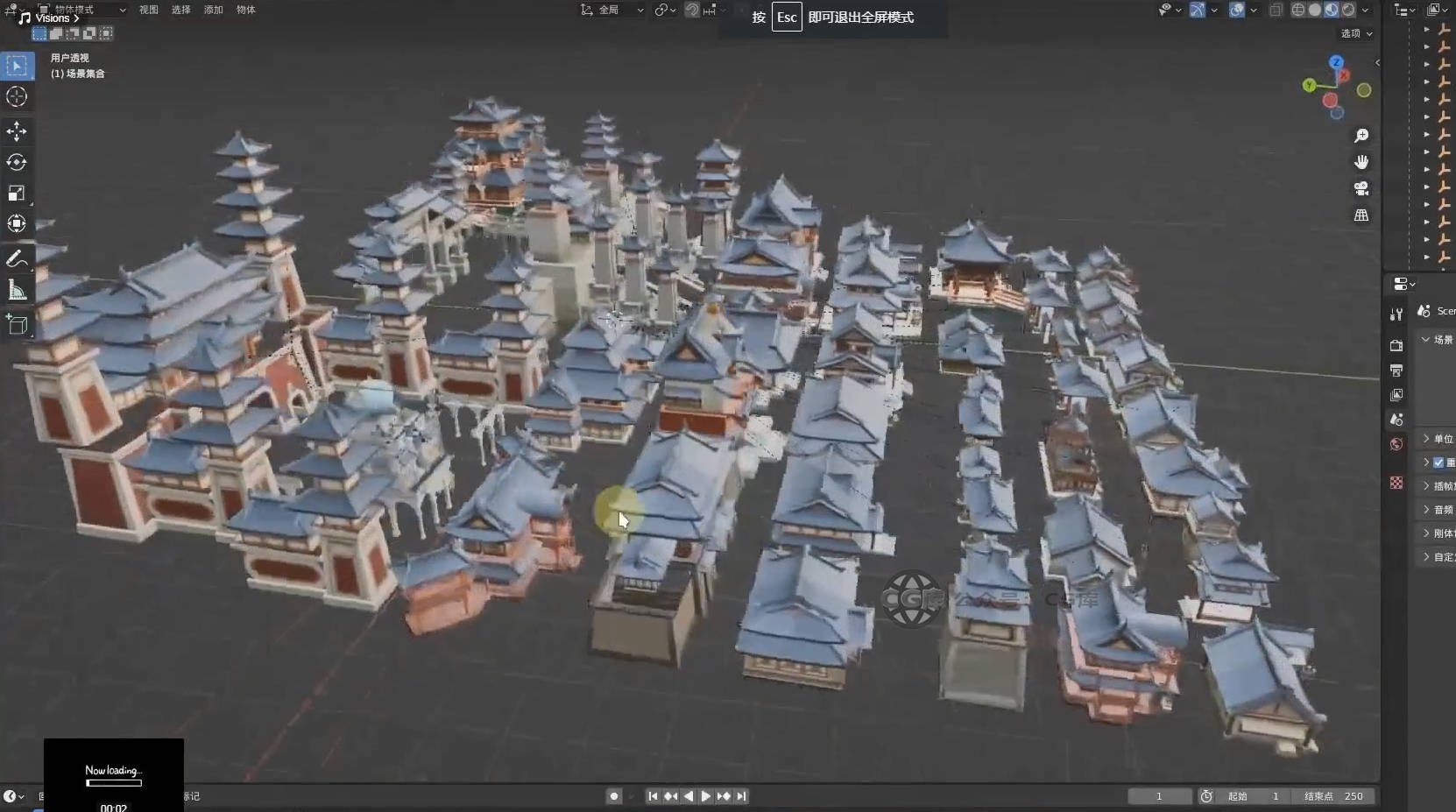Toggle the gravity checkbox in scene properties

tap(1438, 462)
